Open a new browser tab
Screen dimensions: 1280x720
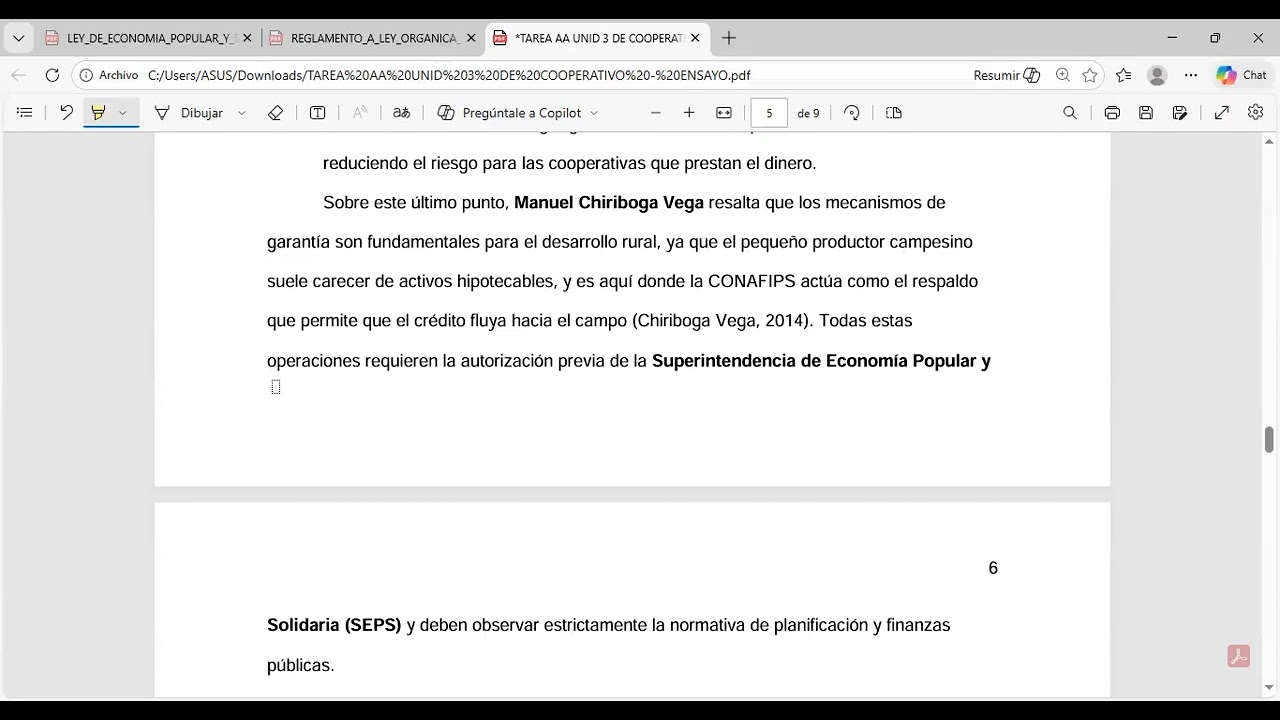(x=729, y=38)
